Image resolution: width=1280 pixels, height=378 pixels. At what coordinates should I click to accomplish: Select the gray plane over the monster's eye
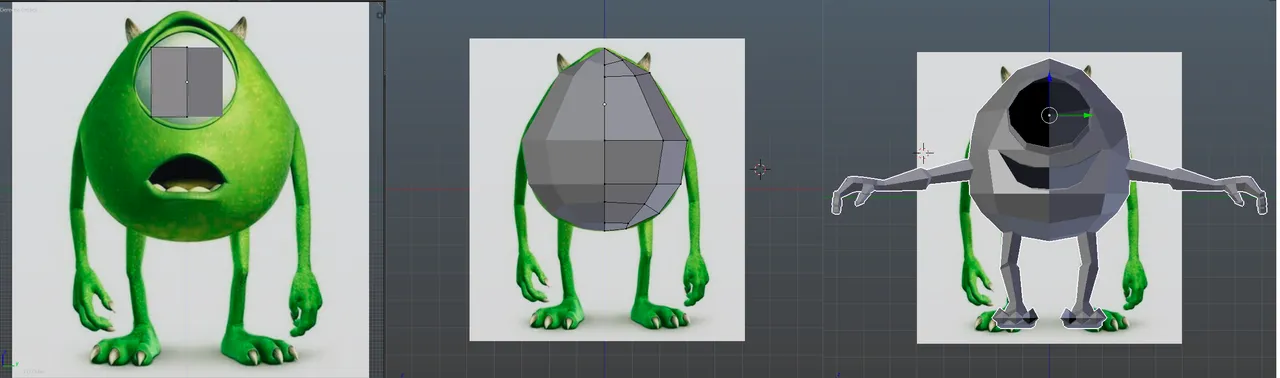pyautogui.click(x=187, y=81)
